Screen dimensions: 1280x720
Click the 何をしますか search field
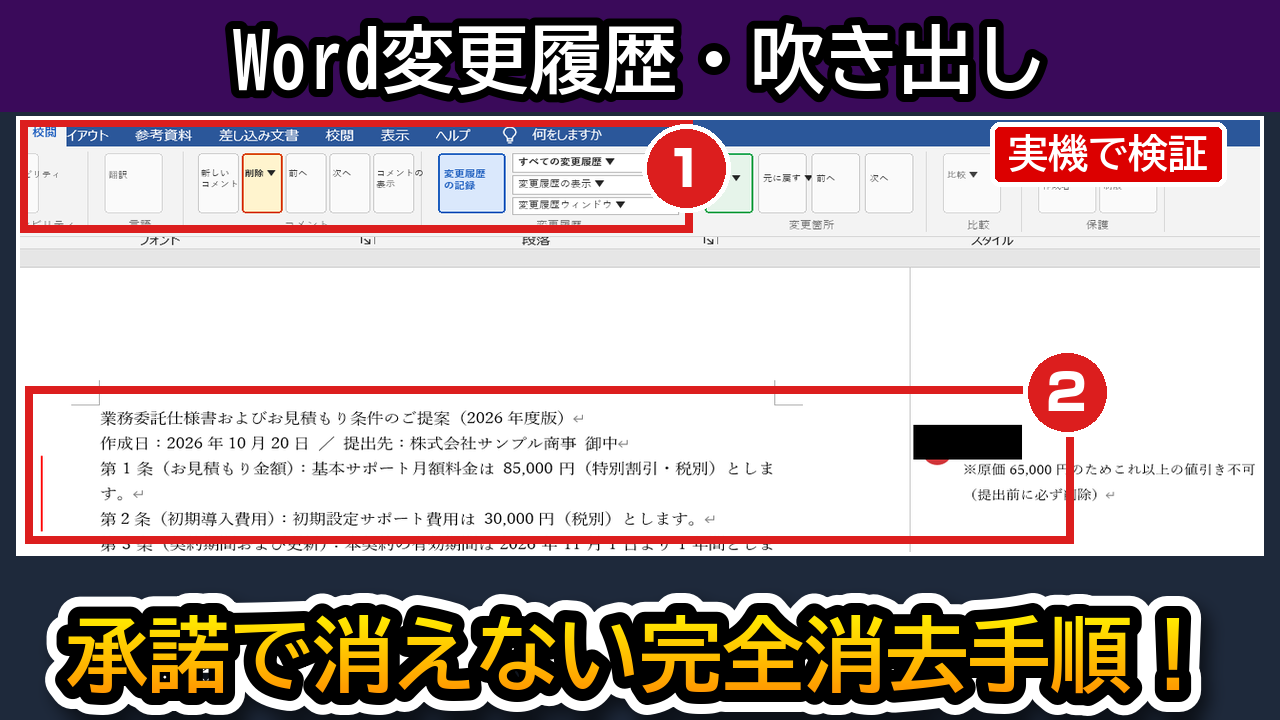567,136
